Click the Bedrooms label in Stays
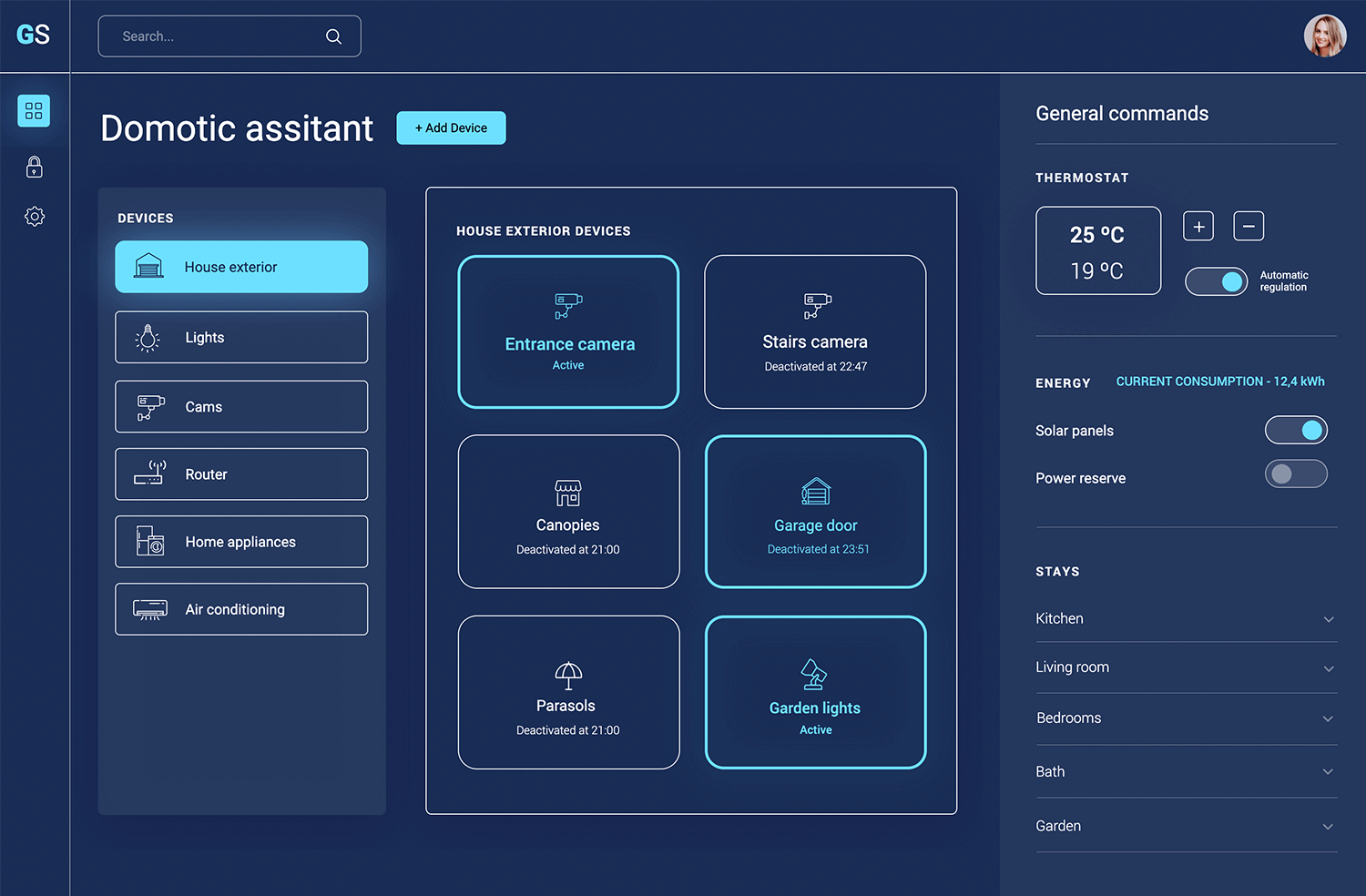The image size is (1366, 896). [x=1069, y=718]
